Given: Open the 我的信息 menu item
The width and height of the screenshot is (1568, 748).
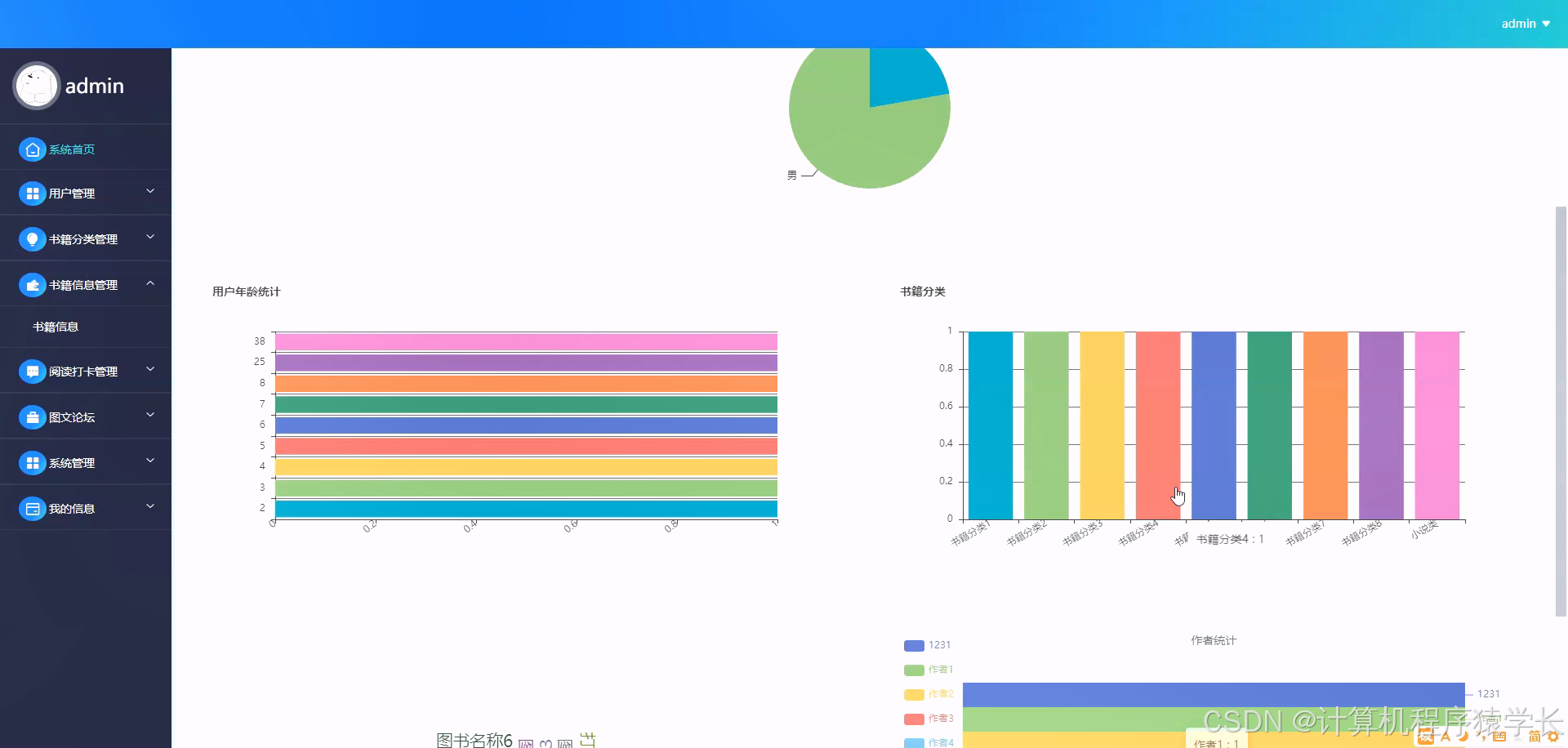Looking at the screenshot, I should (86, 509).
